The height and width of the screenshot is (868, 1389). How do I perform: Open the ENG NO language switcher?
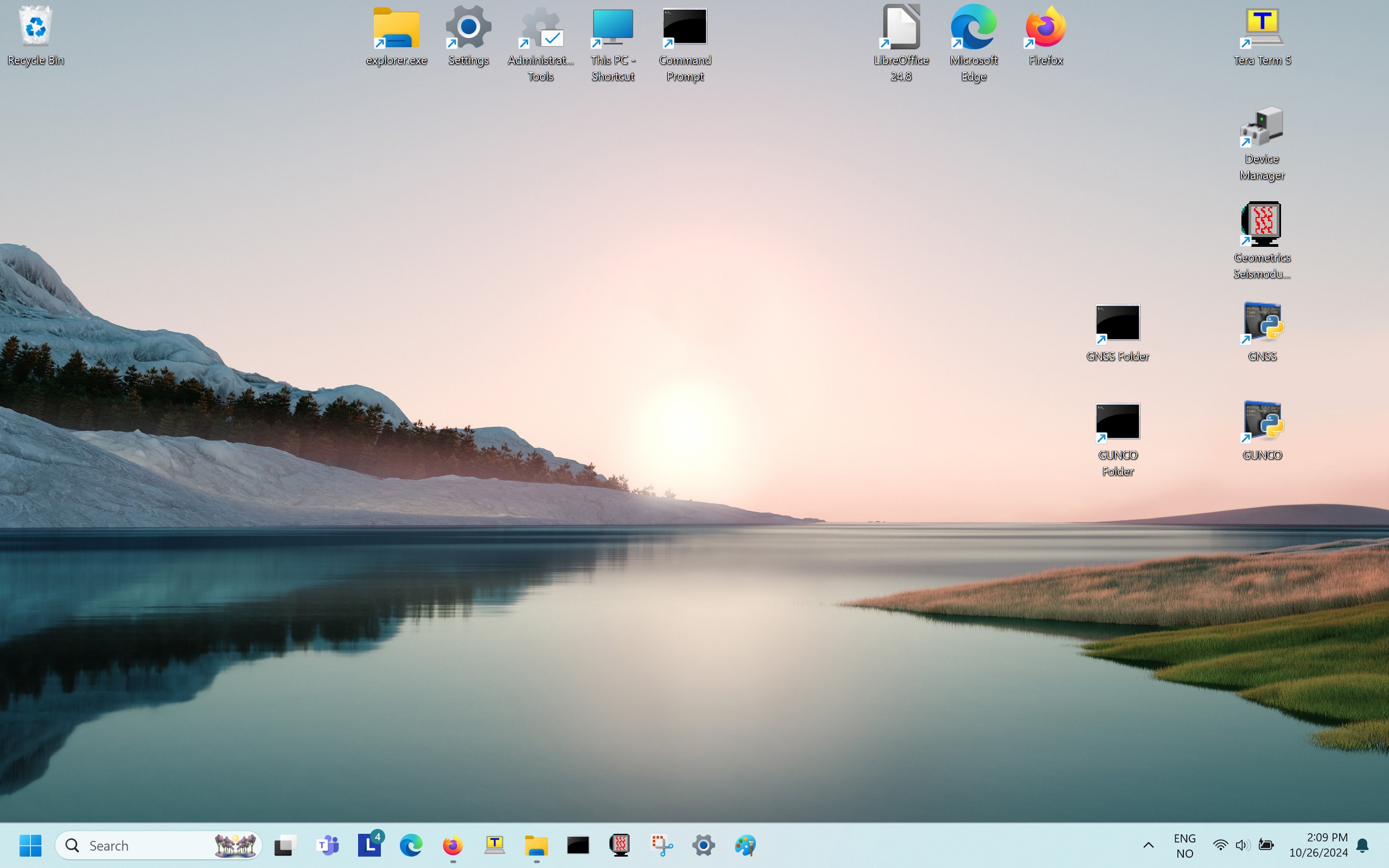pos(1184,845)
